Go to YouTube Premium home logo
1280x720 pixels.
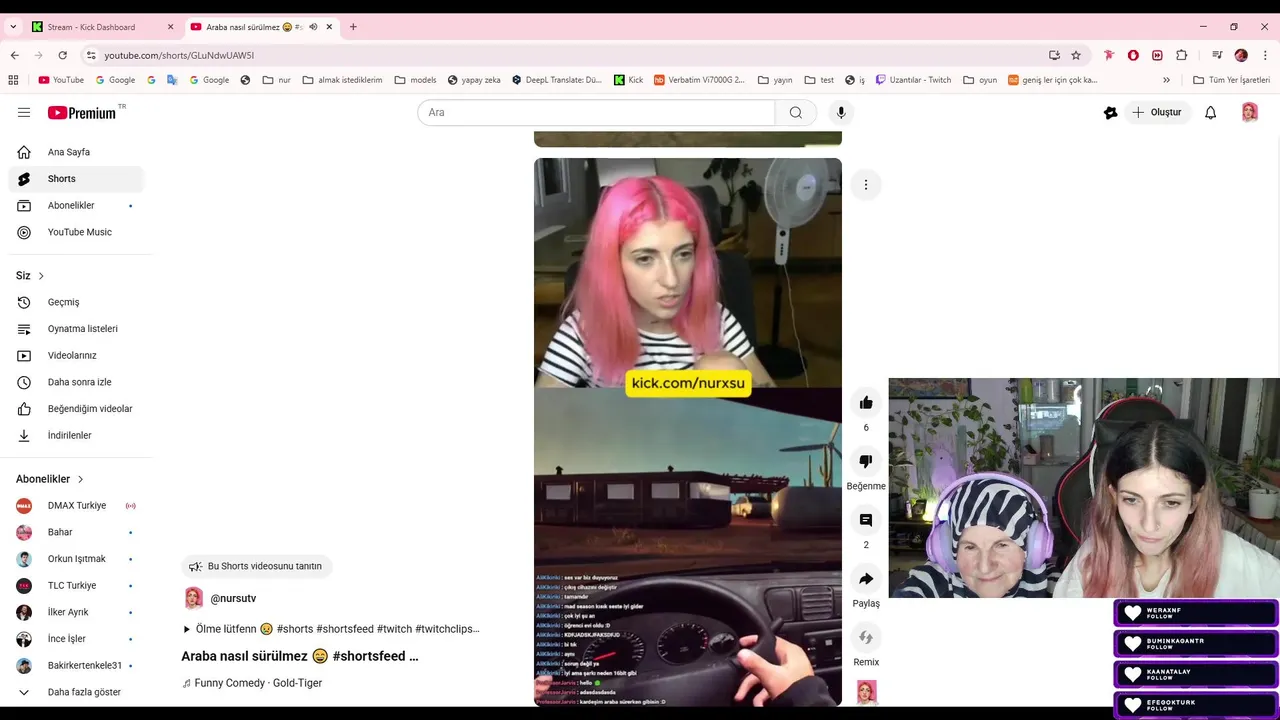84,113
